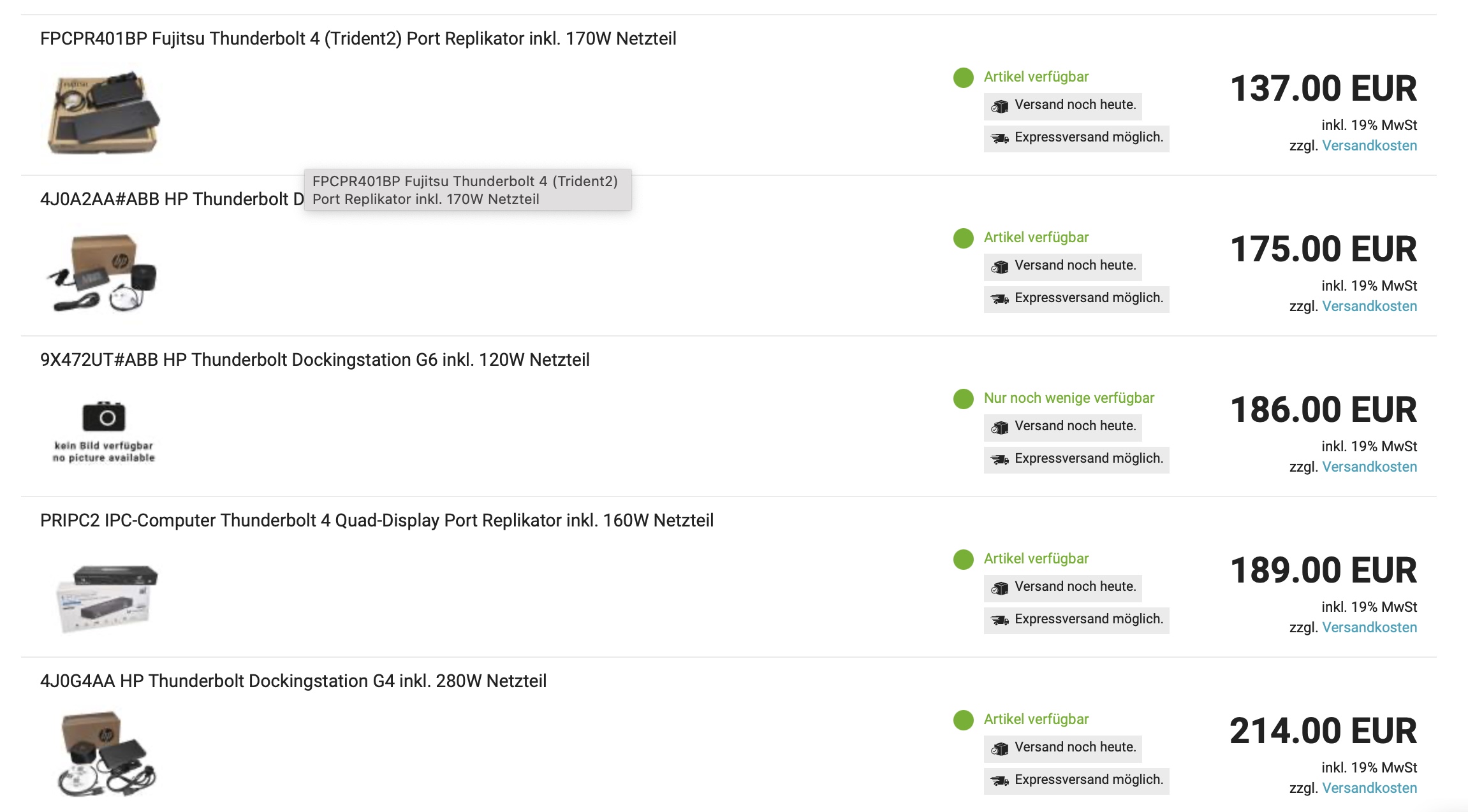This screenshot has height=812, width=1468.
Task: Click the package icon for 214.00 EUR item
Action: pyautogui.click(x=1000, y=749)
